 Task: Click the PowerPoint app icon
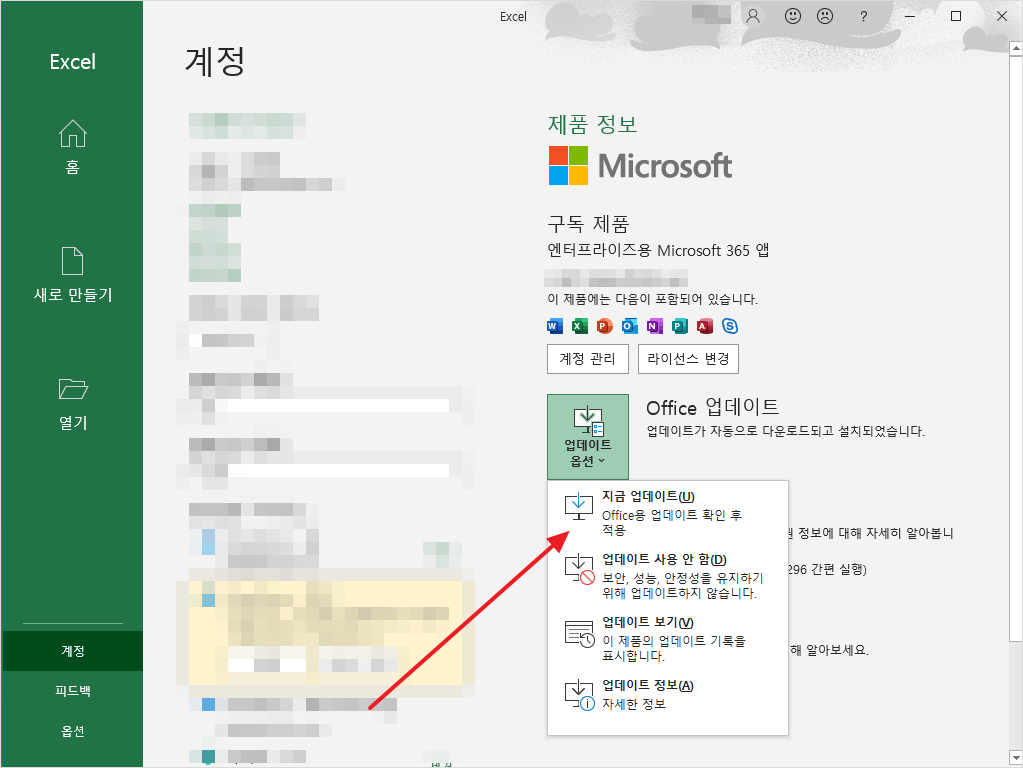[x=605, y=326]
